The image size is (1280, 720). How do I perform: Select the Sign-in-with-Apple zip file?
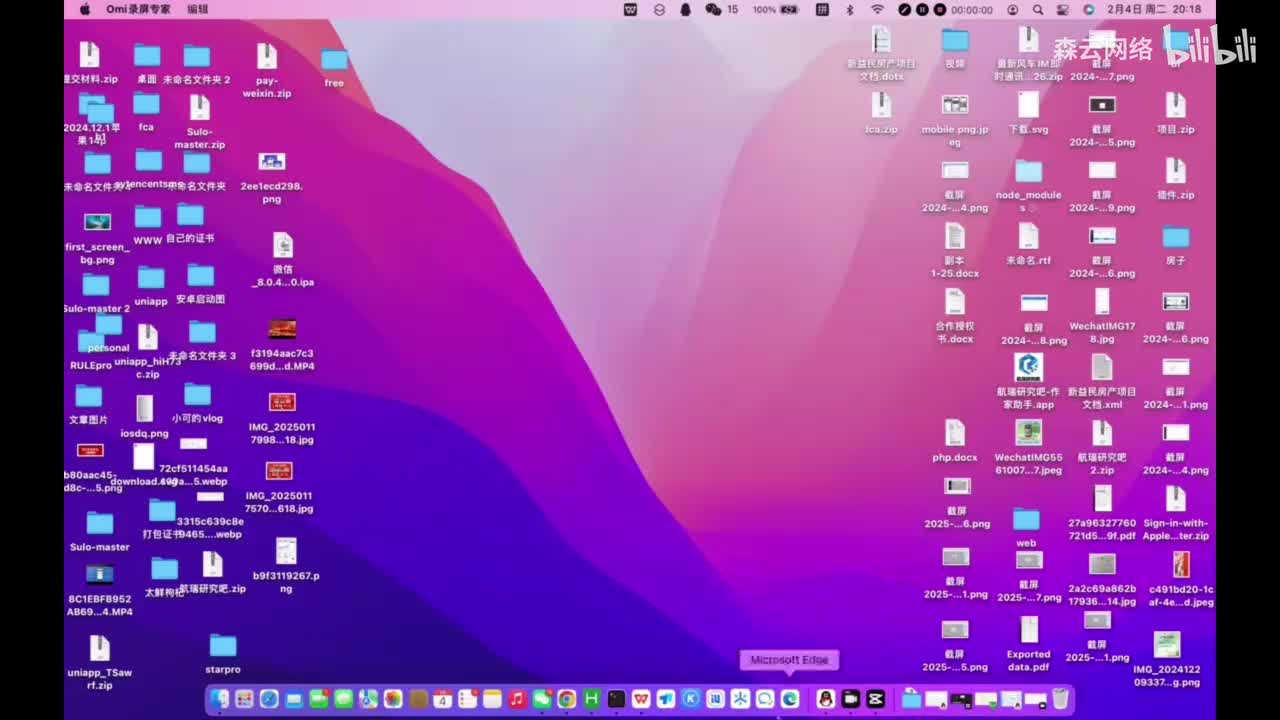click(1176, 513)
